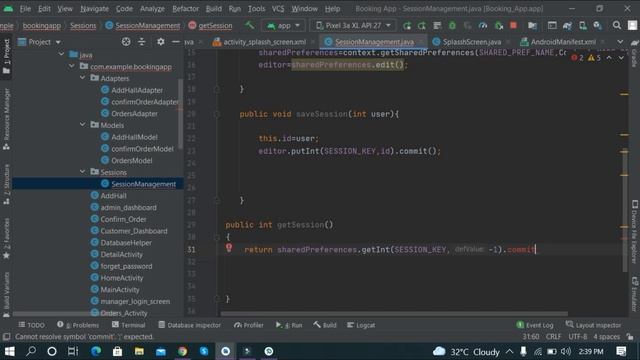Click Task View icon on taskbar
The height and width of the screenshot is (360, 640).
tap(73, 351)
